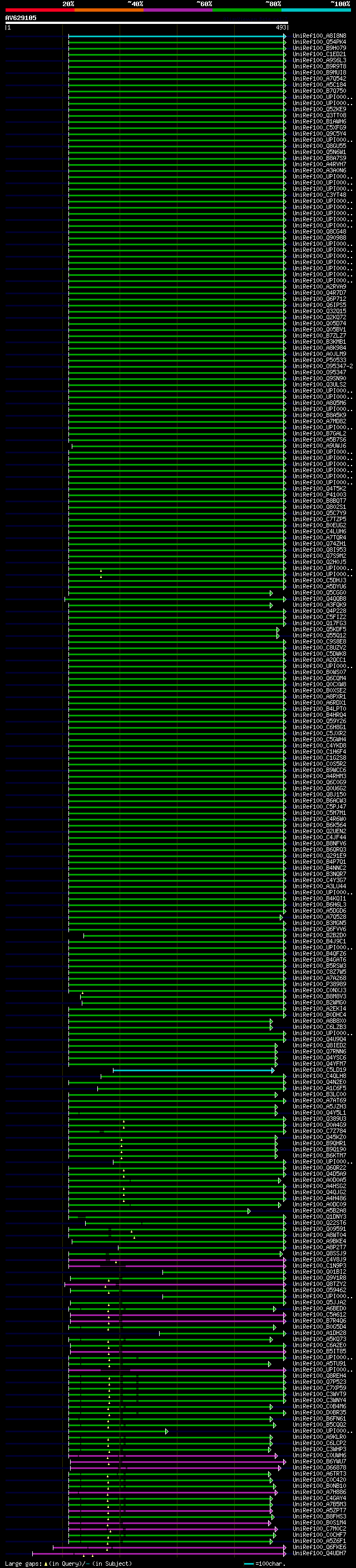Click the UniRef100_B9R9T8 entry

click(x=319, y=66)
